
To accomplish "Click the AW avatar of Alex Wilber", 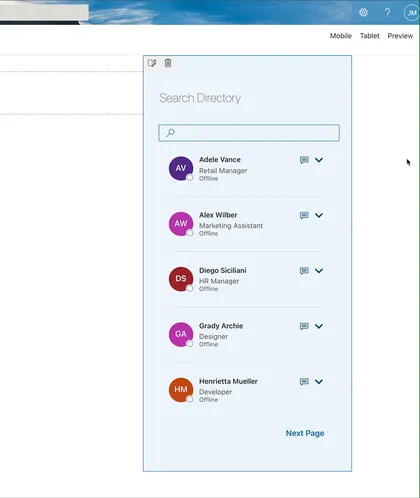I will (181, 224).
